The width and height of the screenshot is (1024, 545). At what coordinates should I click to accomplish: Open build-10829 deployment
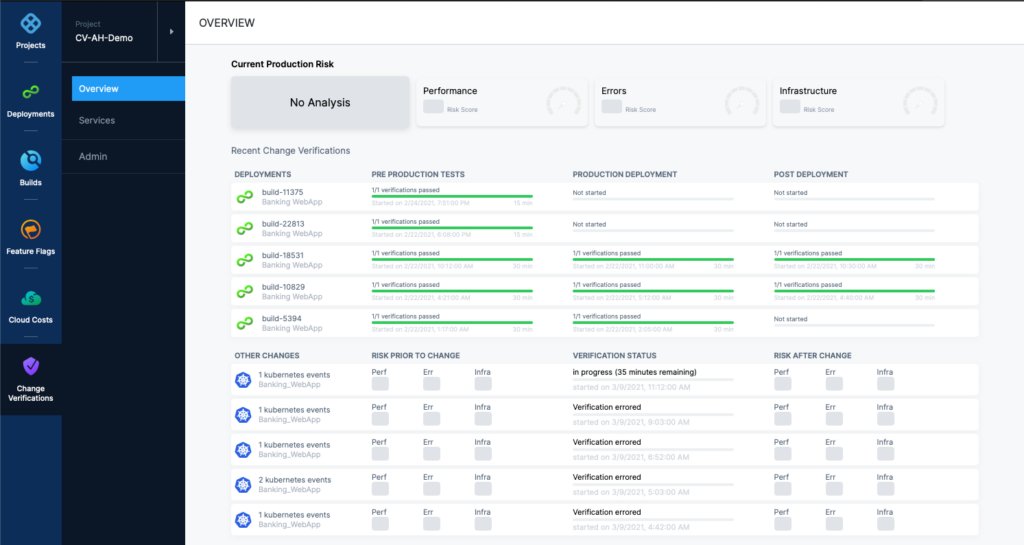tap(282, 287)
